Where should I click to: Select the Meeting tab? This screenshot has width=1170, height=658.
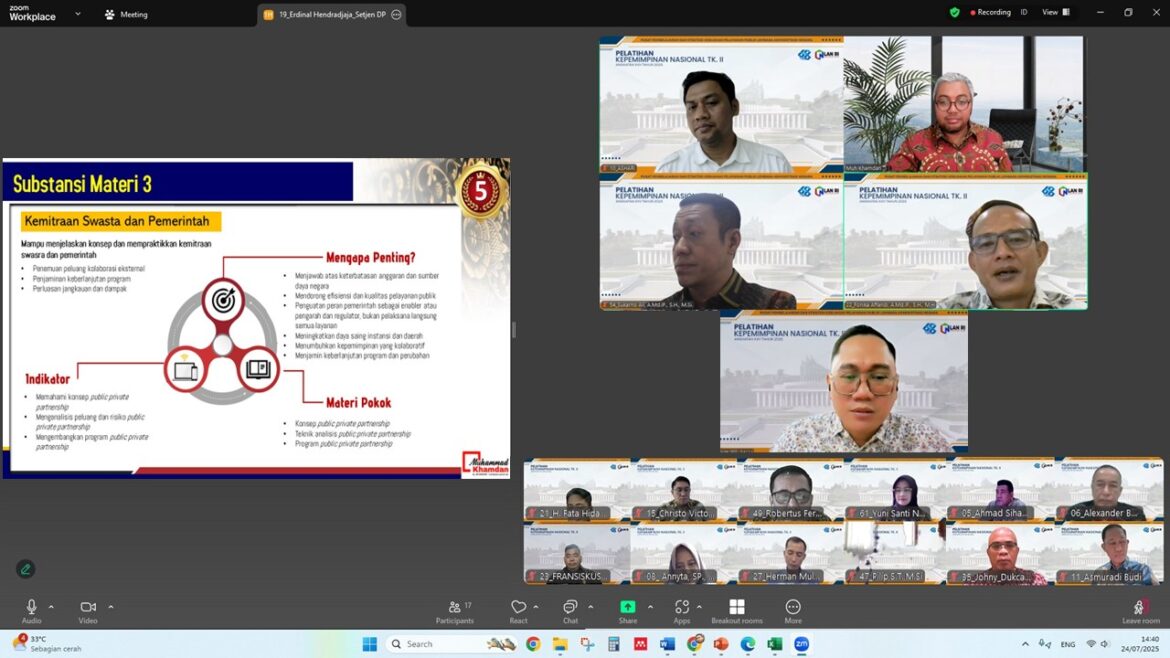[x=126, y=14]
